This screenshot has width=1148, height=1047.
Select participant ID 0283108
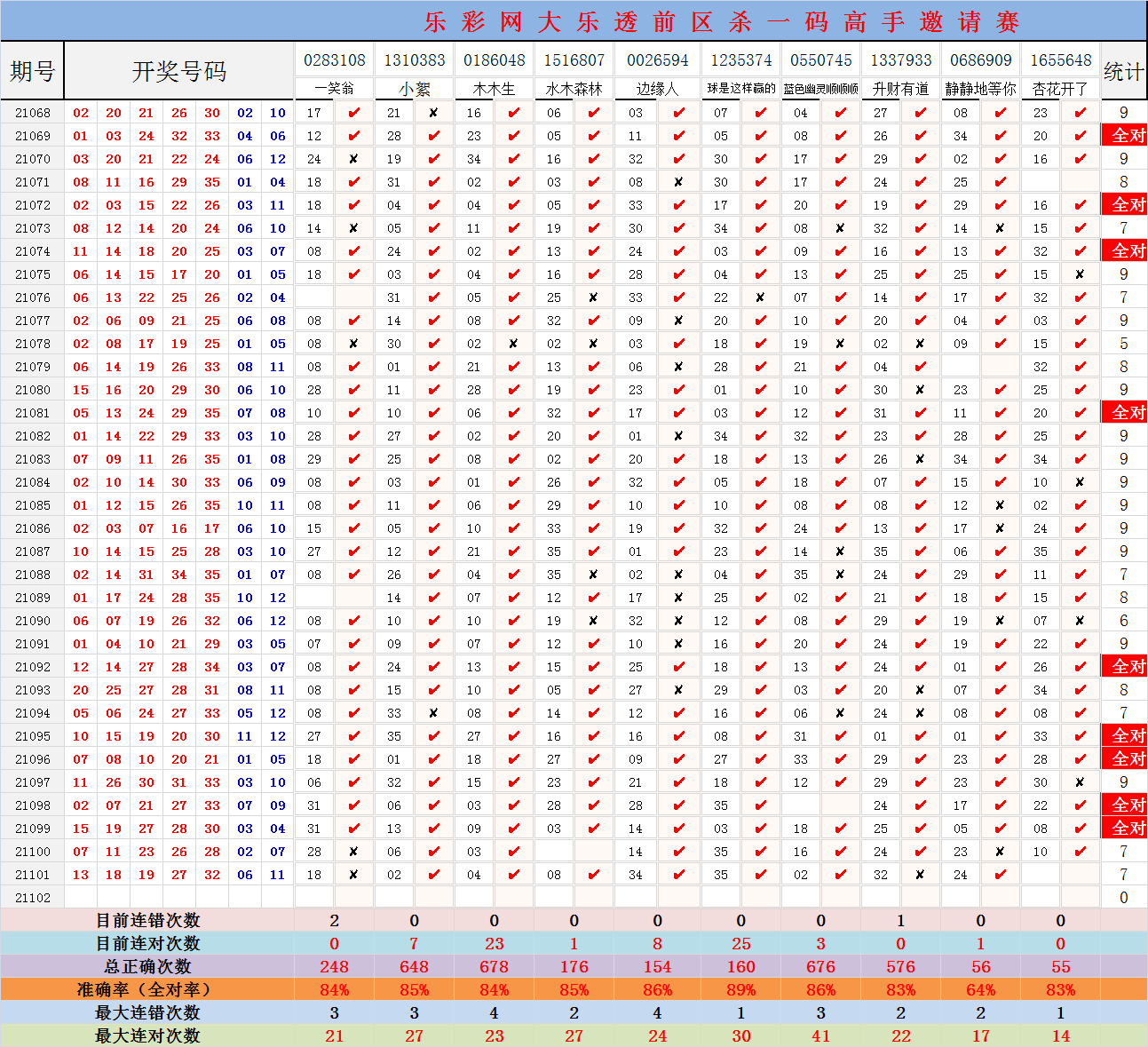[x=334, y=59]
